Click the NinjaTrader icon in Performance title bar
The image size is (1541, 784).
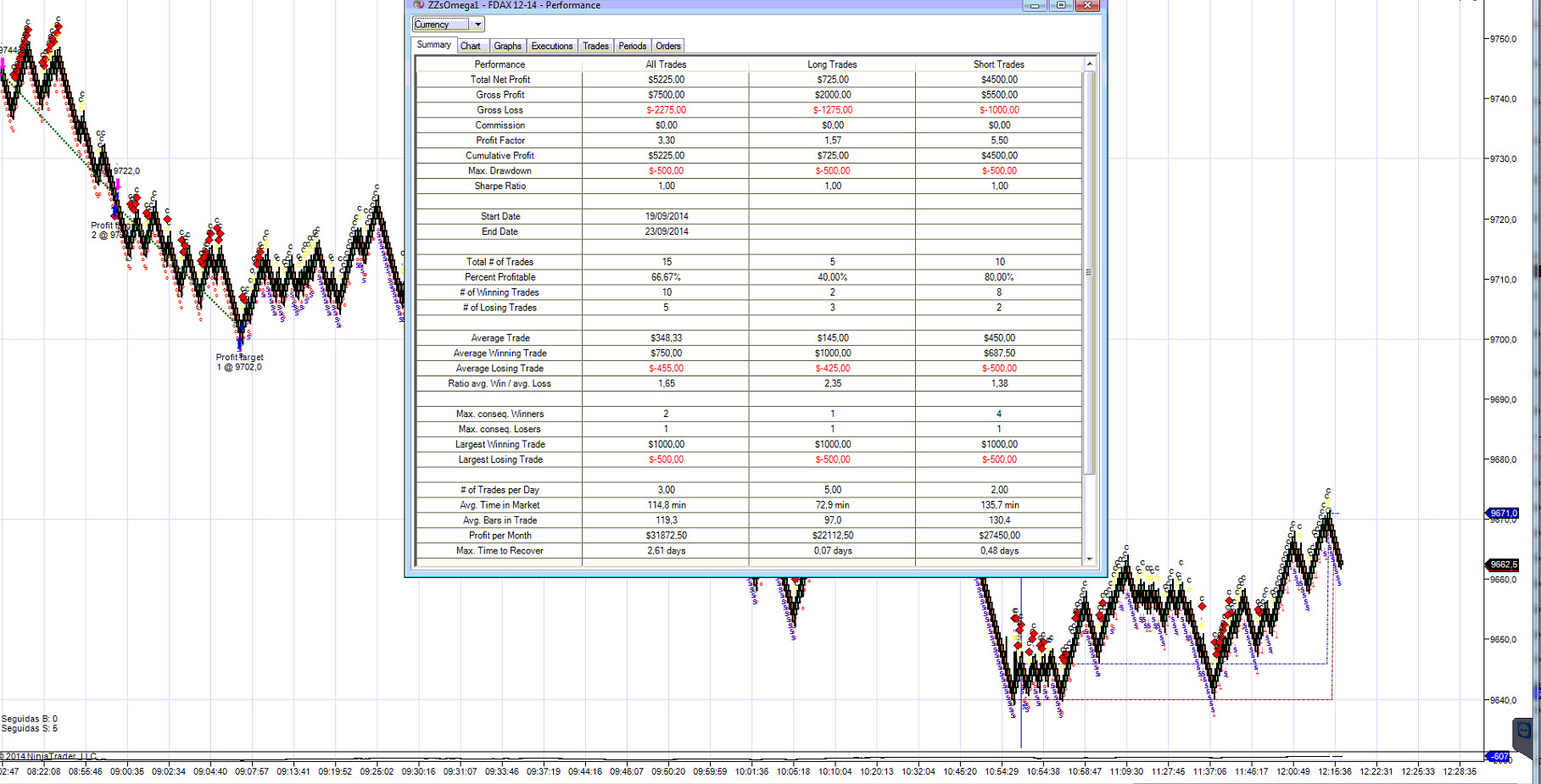pyautogui.click(x=418, y=5)
